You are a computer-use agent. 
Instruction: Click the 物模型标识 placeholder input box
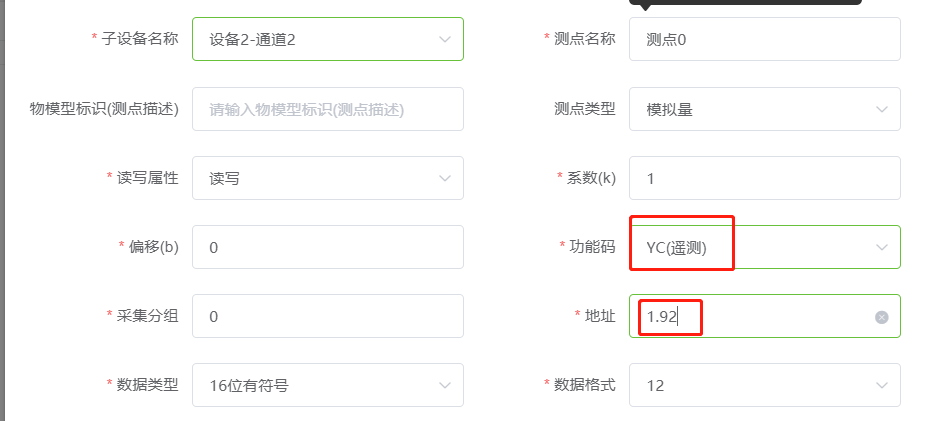point(328,109)
